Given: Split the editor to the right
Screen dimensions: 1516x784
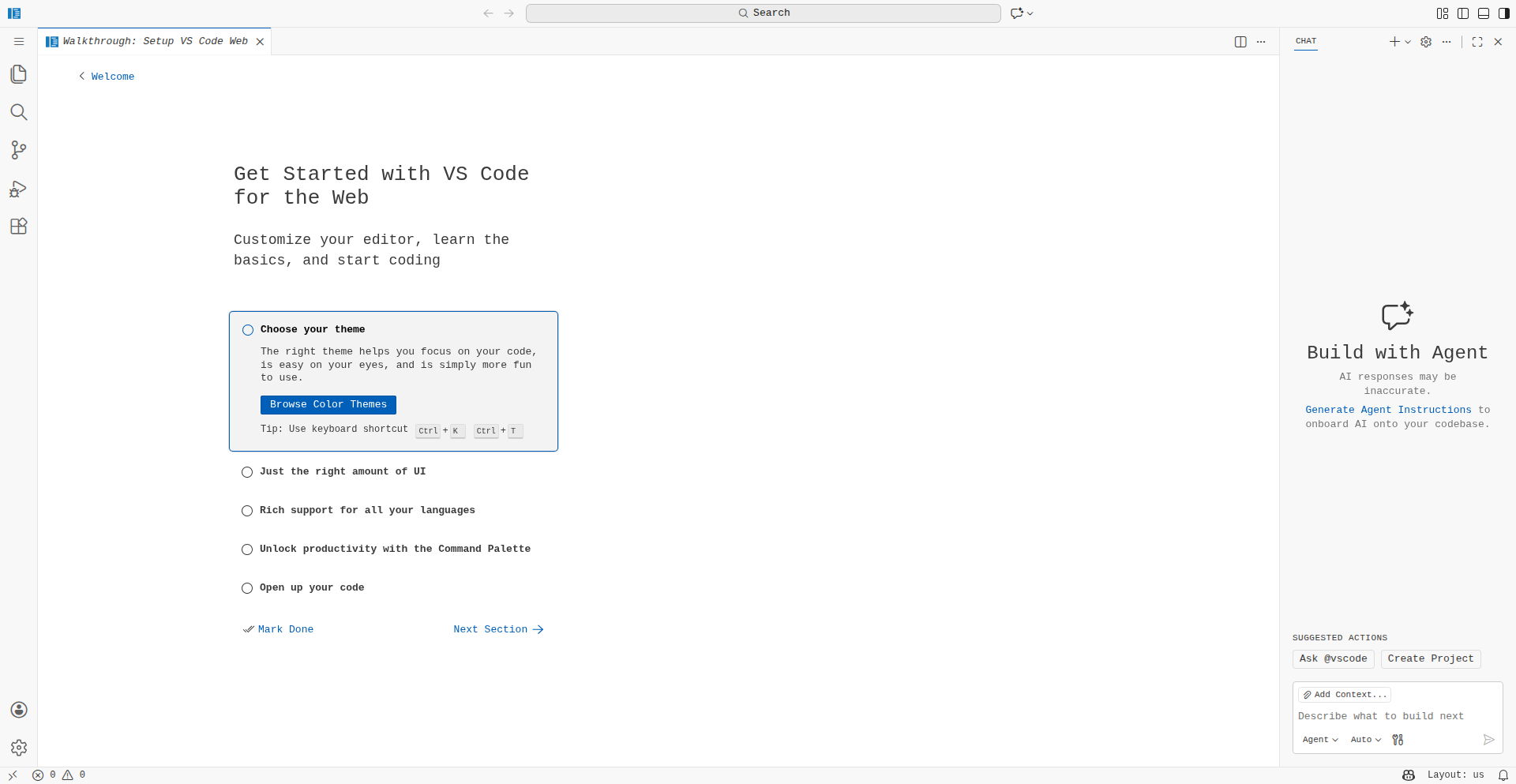Looking at the screenshot, I should (x=1240, y=42).
